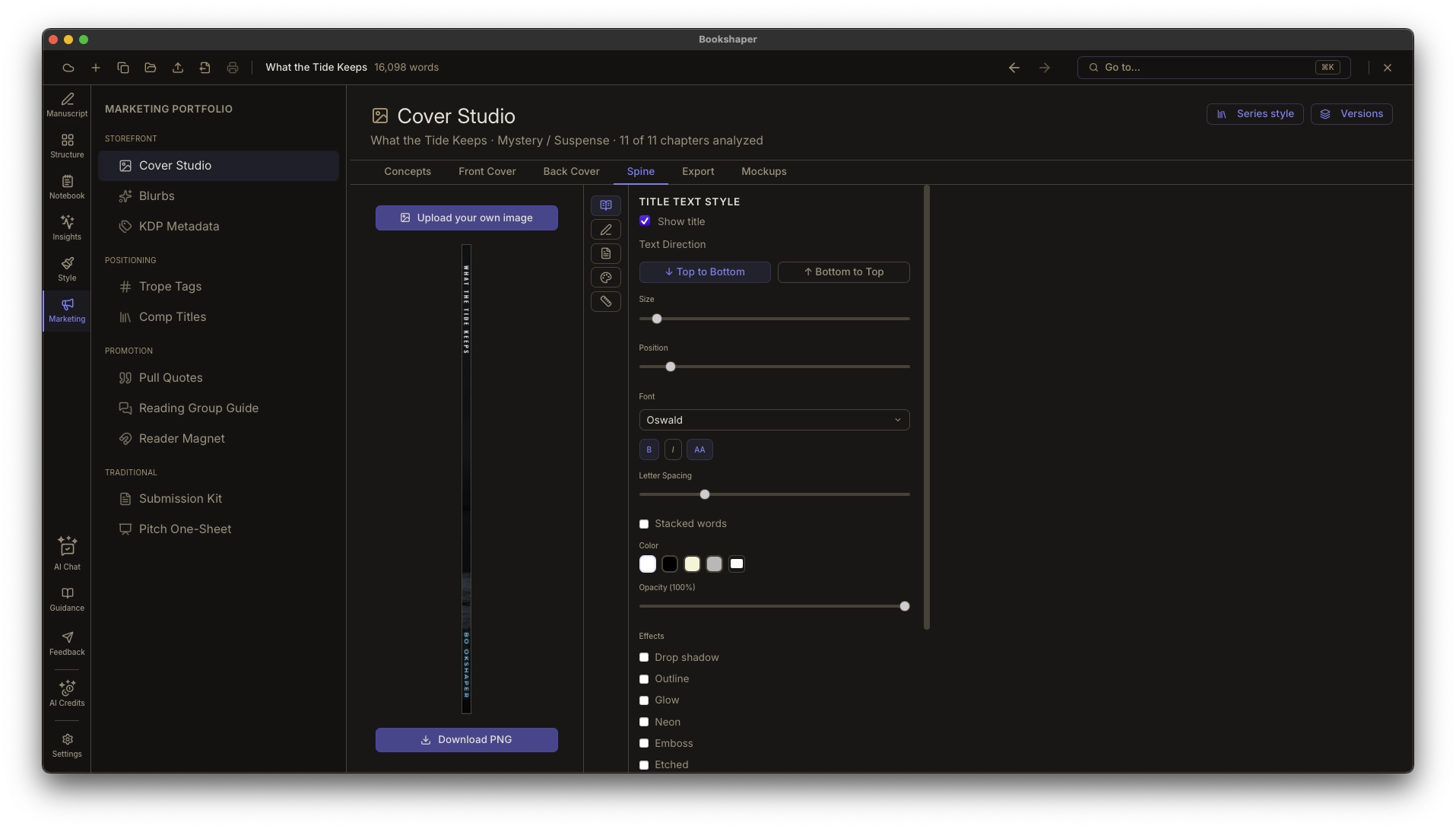Open the Marketing sidebar section

pyautogui.click(x=67, y=310)
